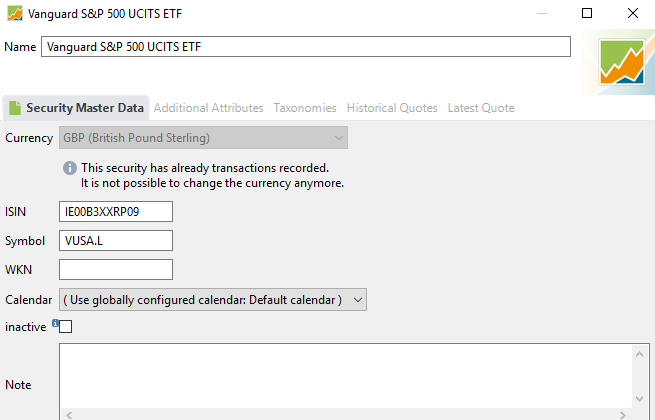The height and width of the screenshot is (420, 655).
Task: Toggle the inactive checkbox
Action: click(66, 326)
